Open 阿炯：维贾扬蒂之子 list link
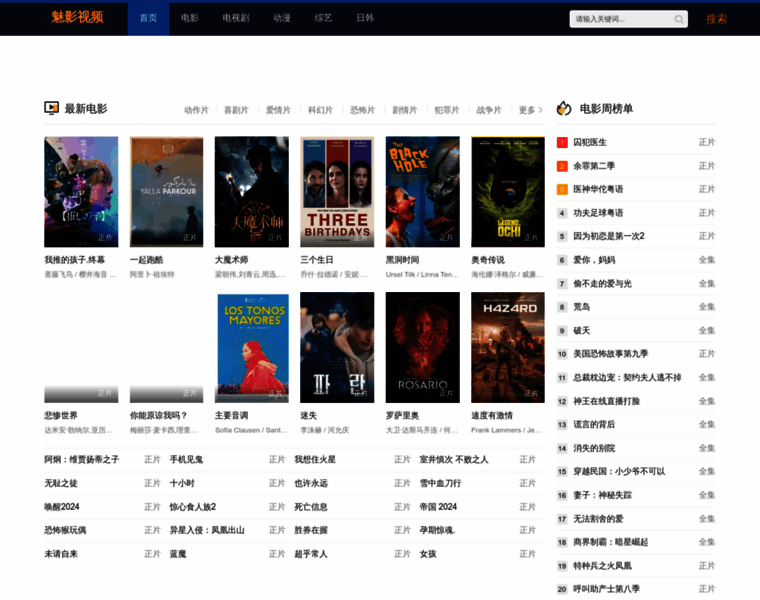 (82, 459)
